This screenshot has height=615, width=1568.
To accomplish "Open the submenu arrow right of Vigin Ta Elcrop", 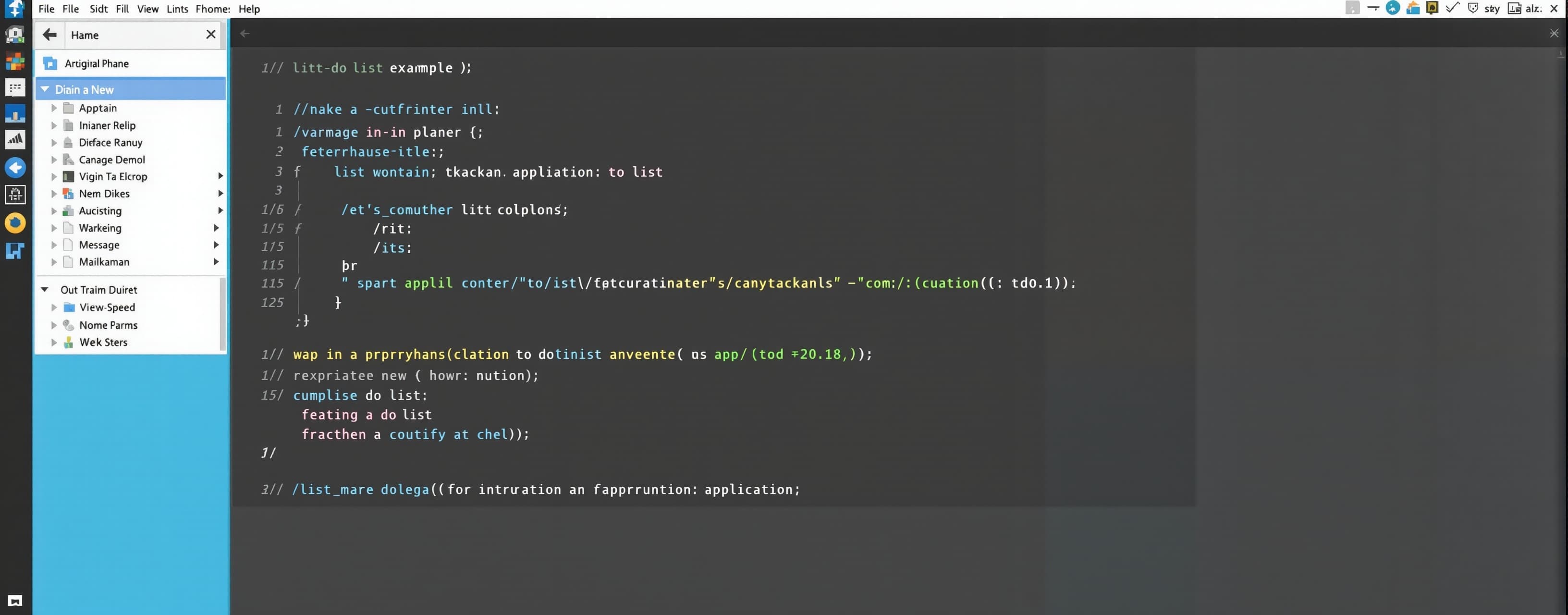I will [220, 176].
